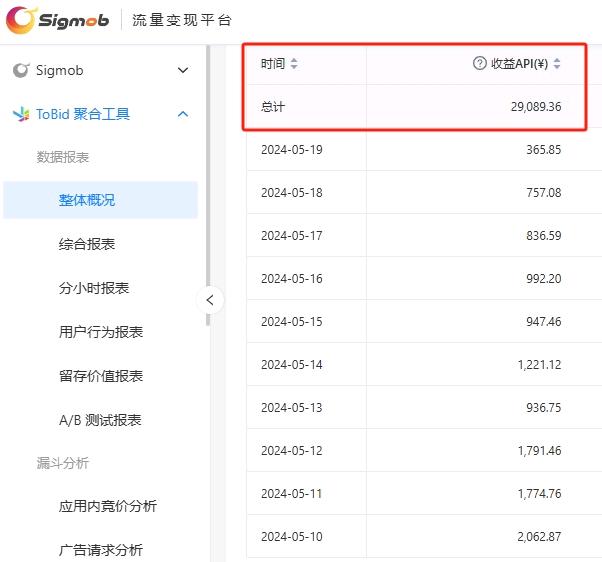Click the help icon beside 收益API(¥)
Viewport: 602px width, 562px height.
[480, 63]
